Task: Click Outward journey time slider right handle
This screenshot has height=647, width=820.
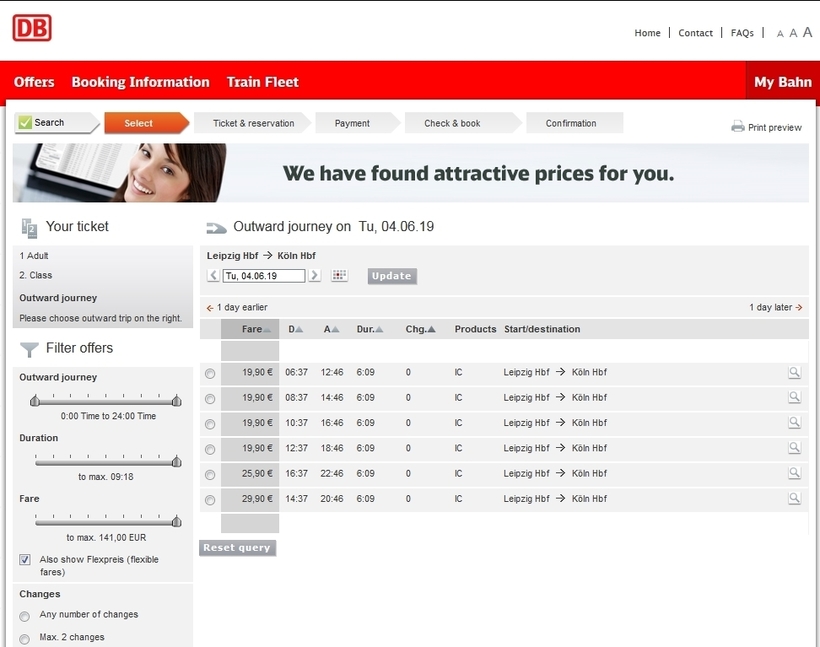Action: pyautogui.click(x=177, y=401)
